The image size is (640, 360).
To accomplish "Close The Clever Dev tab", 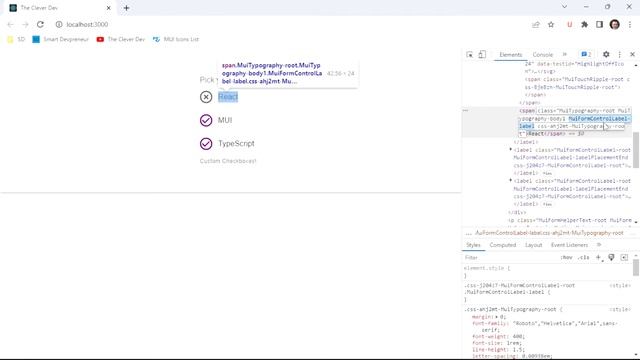I will coord(109,8).
